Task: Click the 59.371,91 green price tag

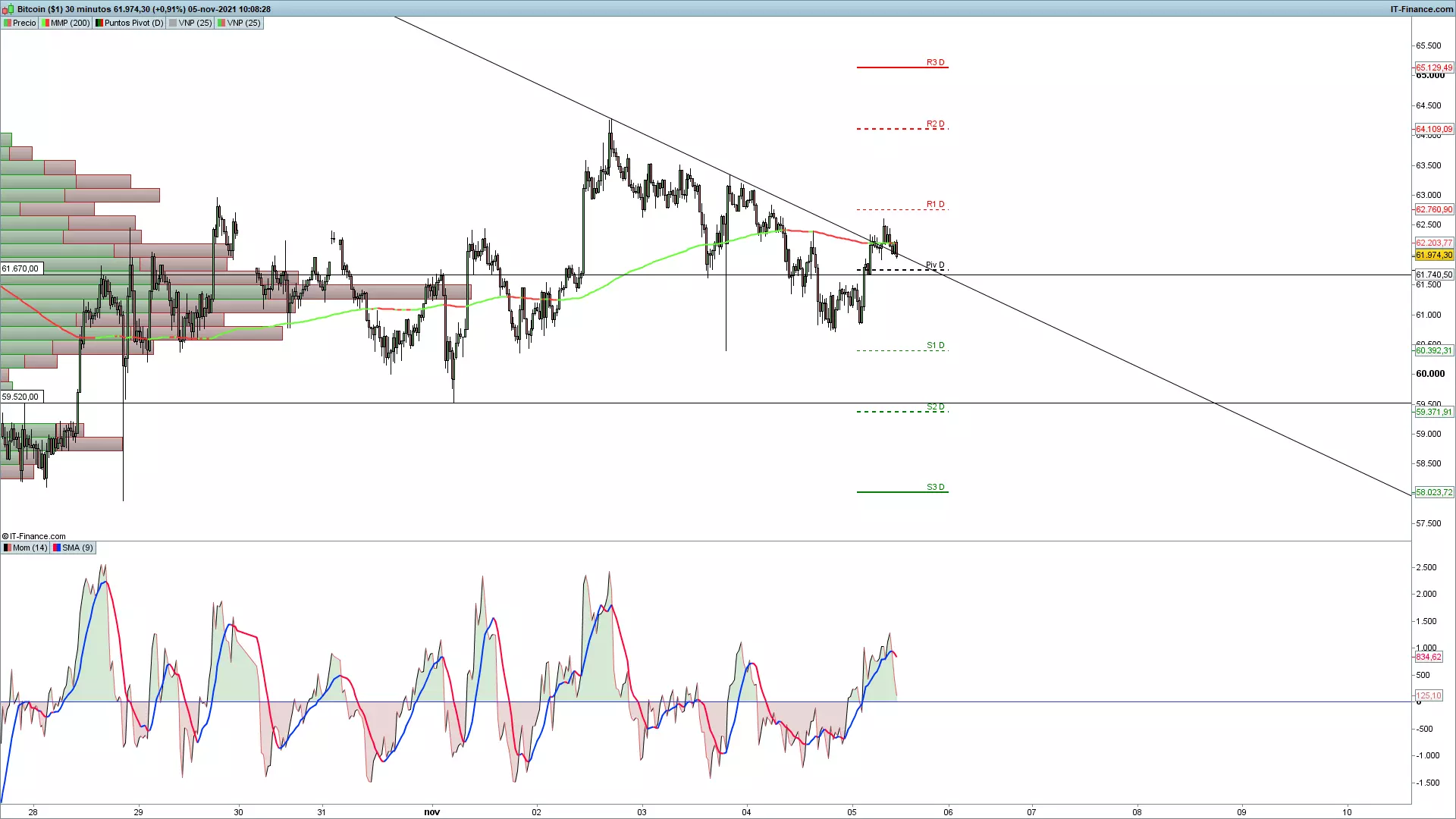Action: click(x=1434, y=412)
